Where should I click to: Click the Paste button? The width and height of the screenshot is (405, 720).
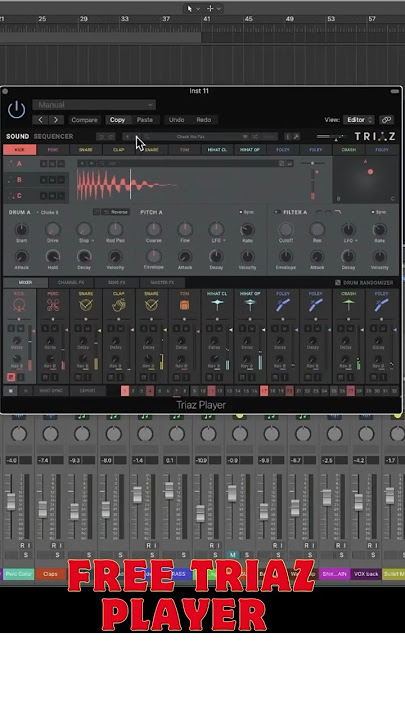point(145,120)
